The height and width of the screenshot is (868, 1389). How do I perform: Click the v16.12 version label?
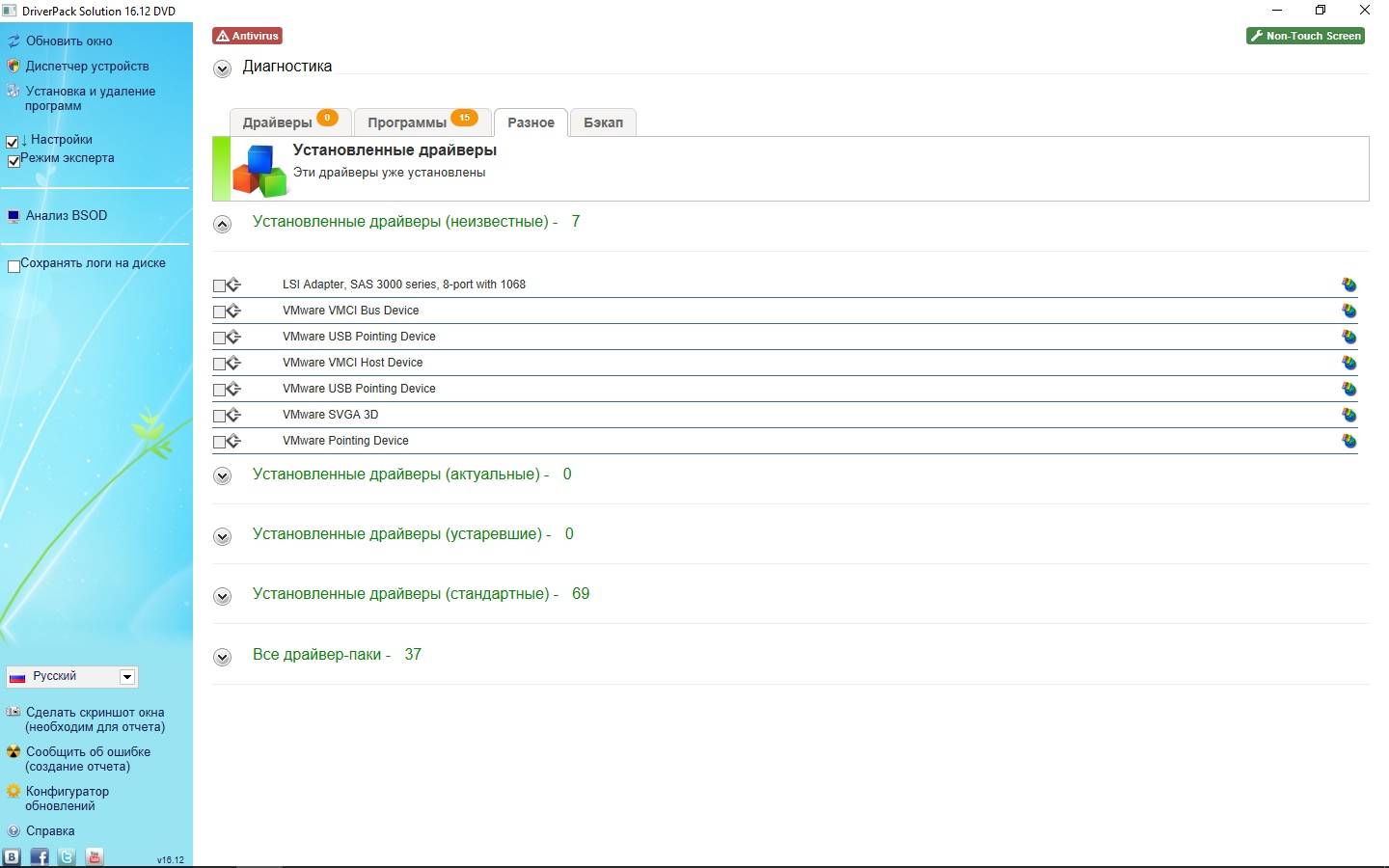pos(171,859)
